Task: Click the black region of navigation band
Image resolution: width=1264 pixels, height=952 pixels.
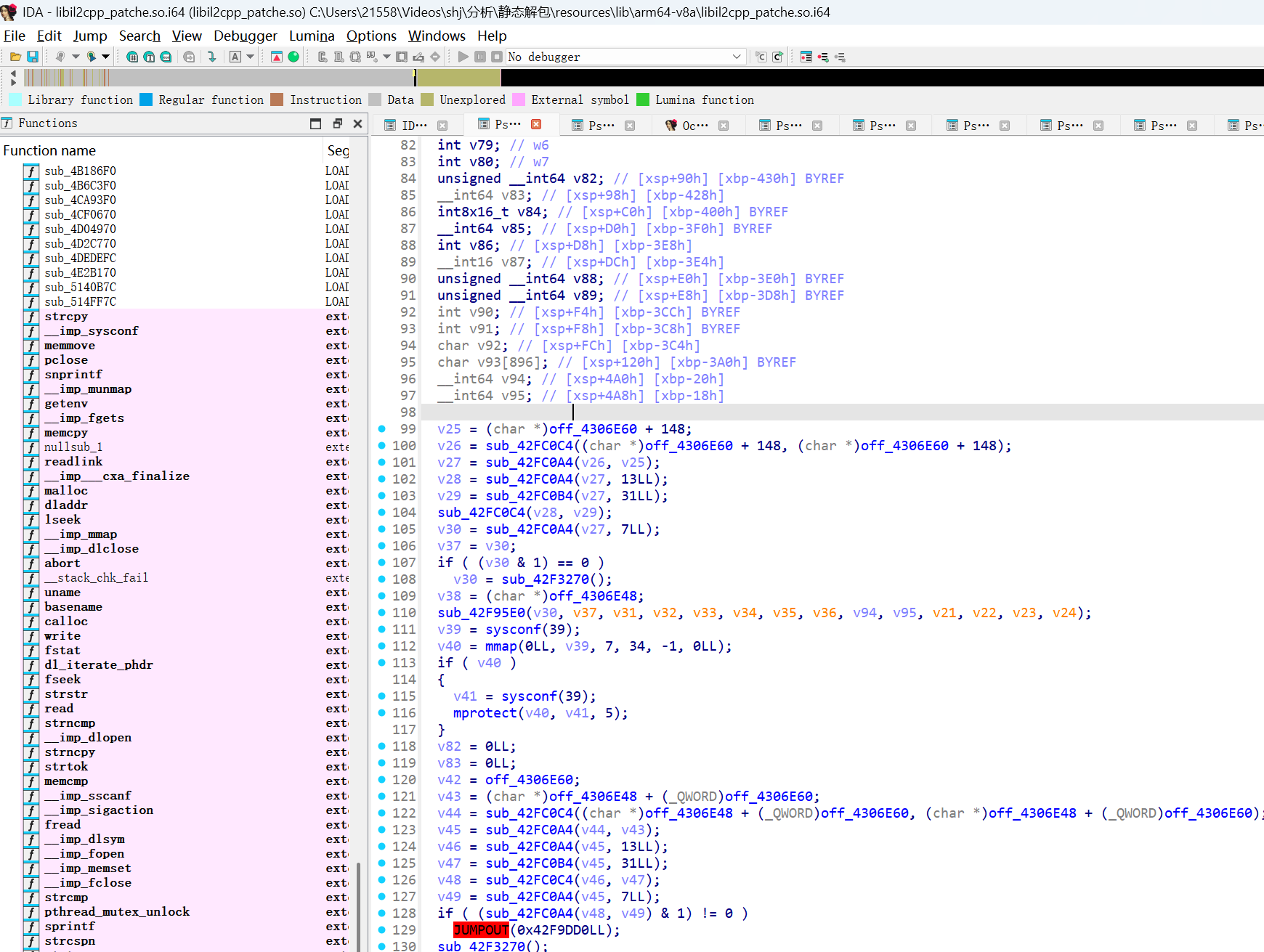Action: pyautogui.click(x=882, y=78)
